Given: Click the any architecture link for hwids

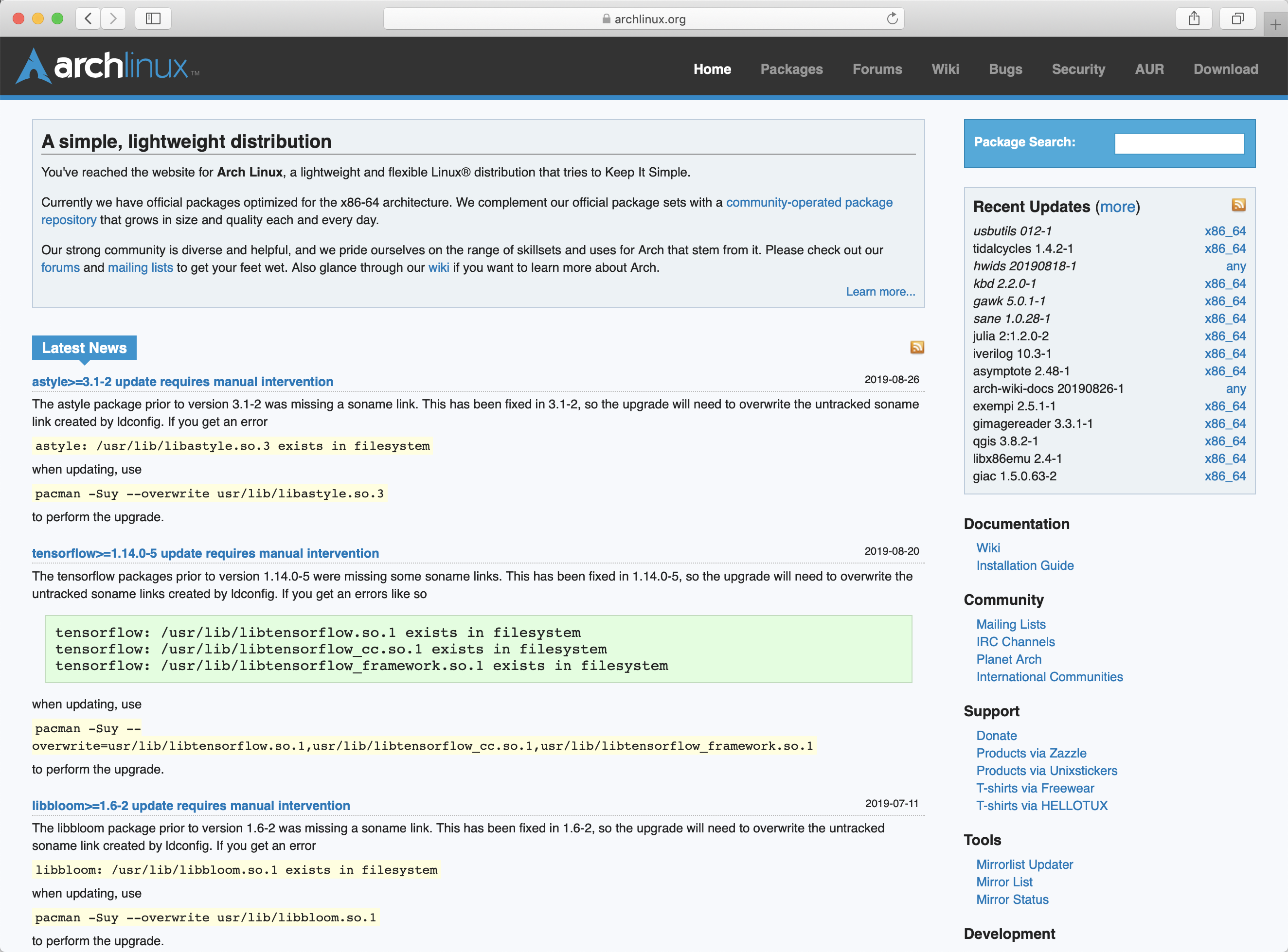Looking at the screenshot, I should tap(1235, 266).
